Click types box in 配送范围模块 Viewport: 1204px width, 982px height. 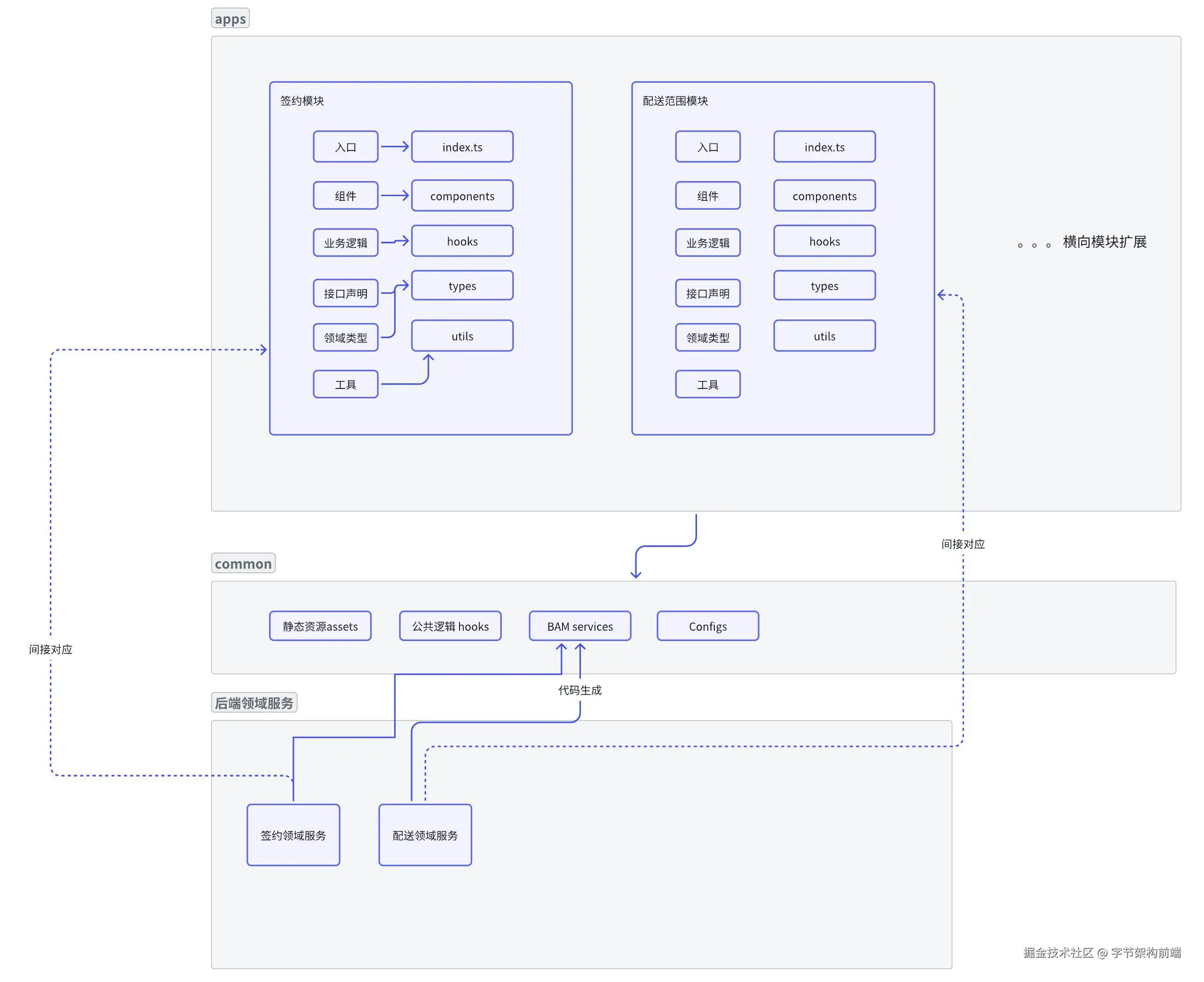tap(824, 285)
